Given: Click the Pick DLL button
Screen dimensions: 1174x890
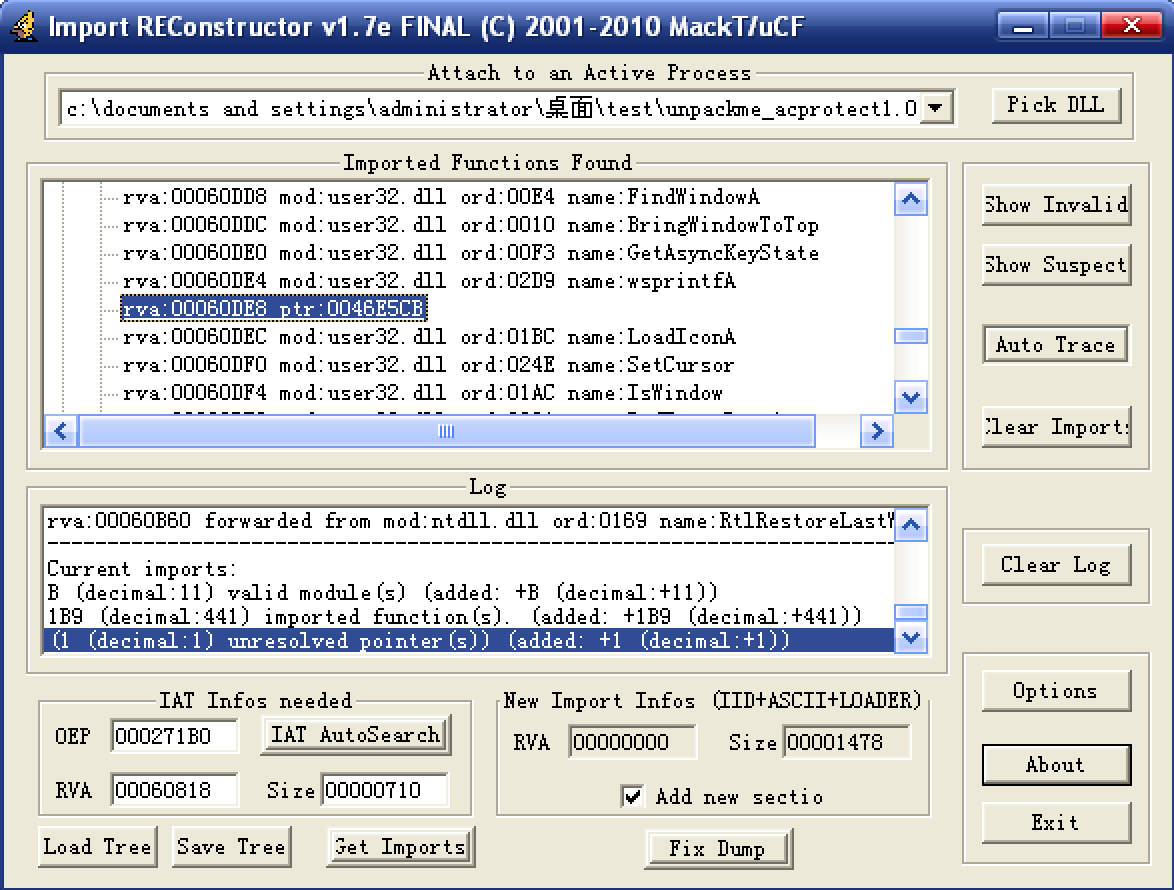Looking at the screenshot, I should click(x=1055, y=105).
